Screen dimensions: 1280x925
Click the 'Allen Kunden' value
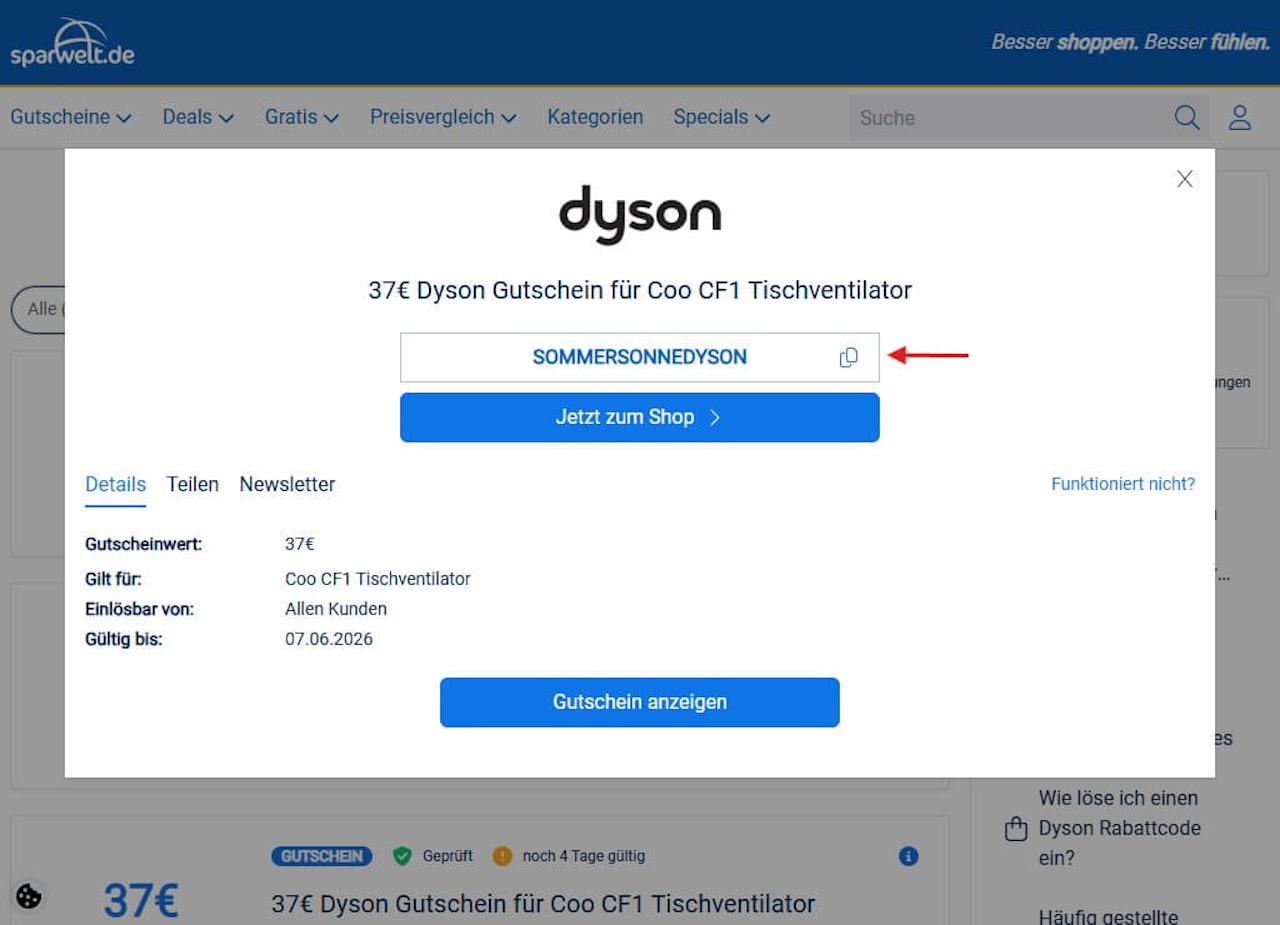pyautogui.click(x=336, y=609)
